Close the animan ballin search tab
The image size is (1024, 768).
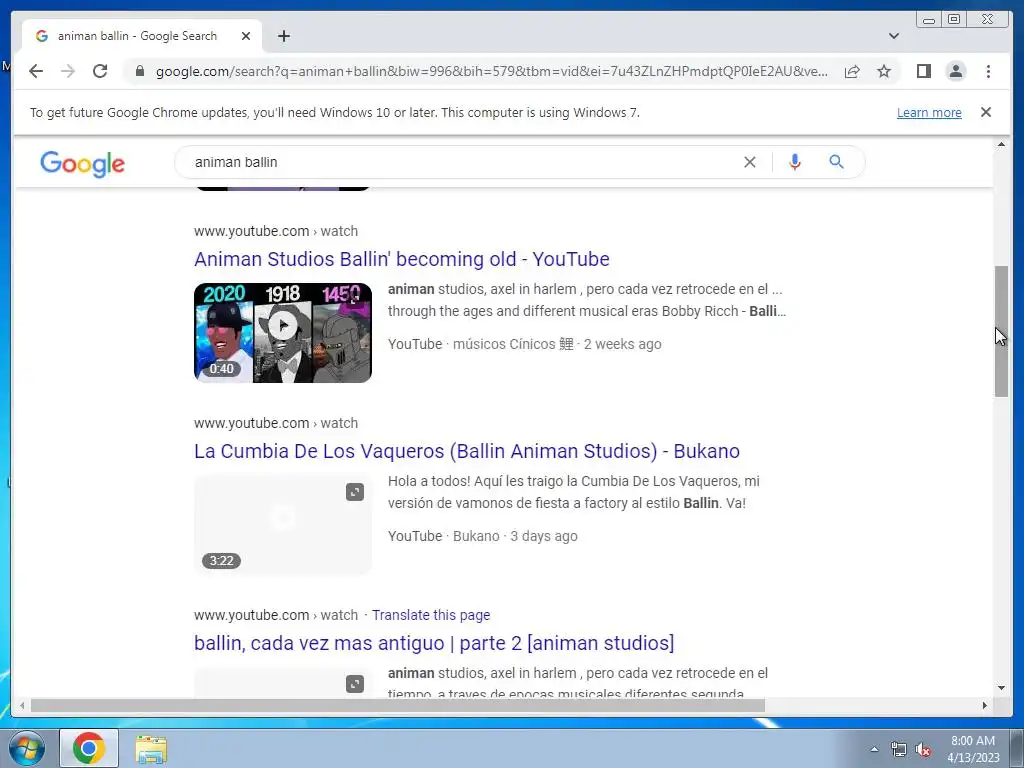[x=246, y=36]
